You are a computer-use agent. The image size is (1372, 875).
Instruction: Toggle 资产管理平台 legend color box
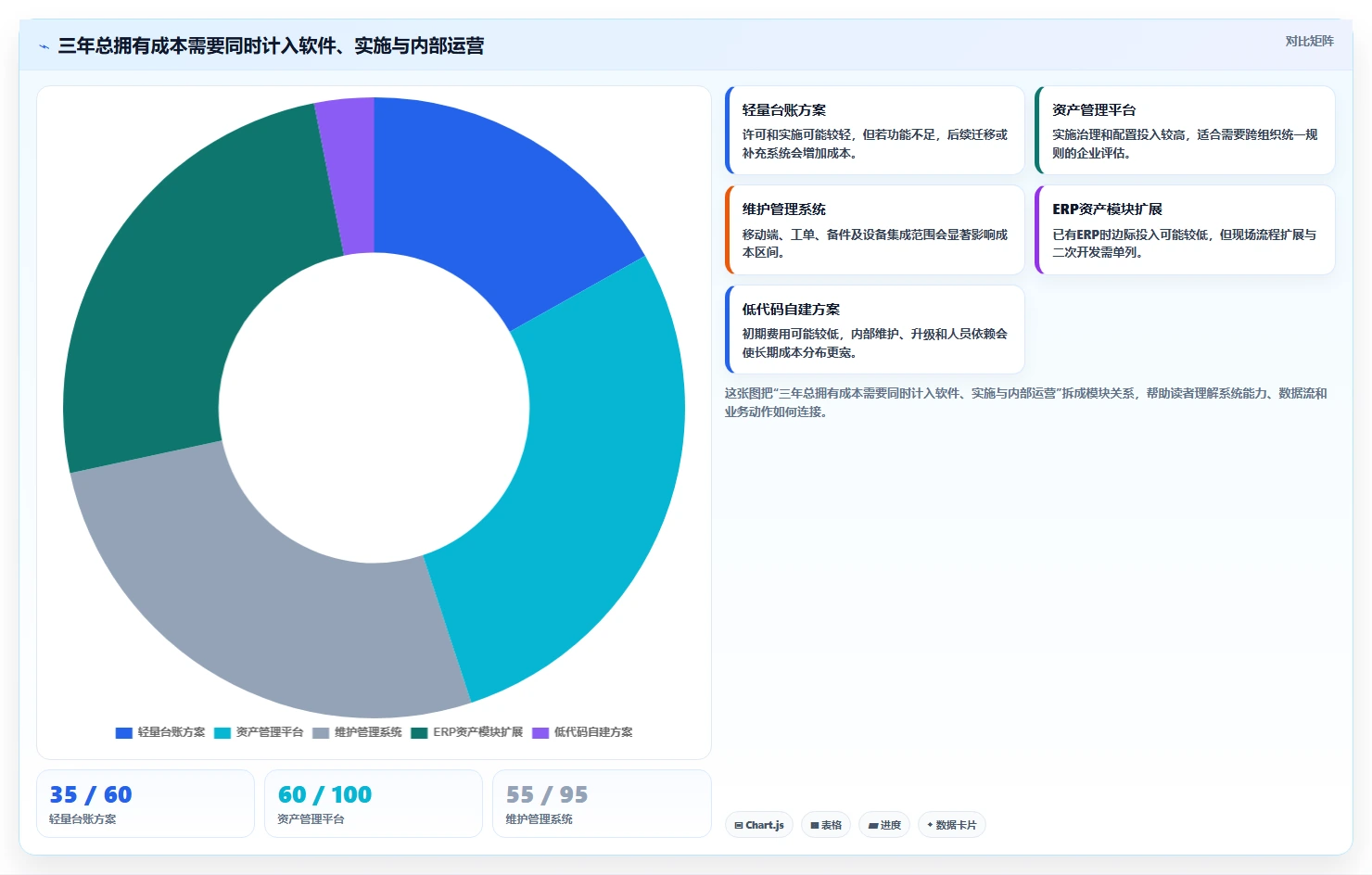click(x=222, y=732)
